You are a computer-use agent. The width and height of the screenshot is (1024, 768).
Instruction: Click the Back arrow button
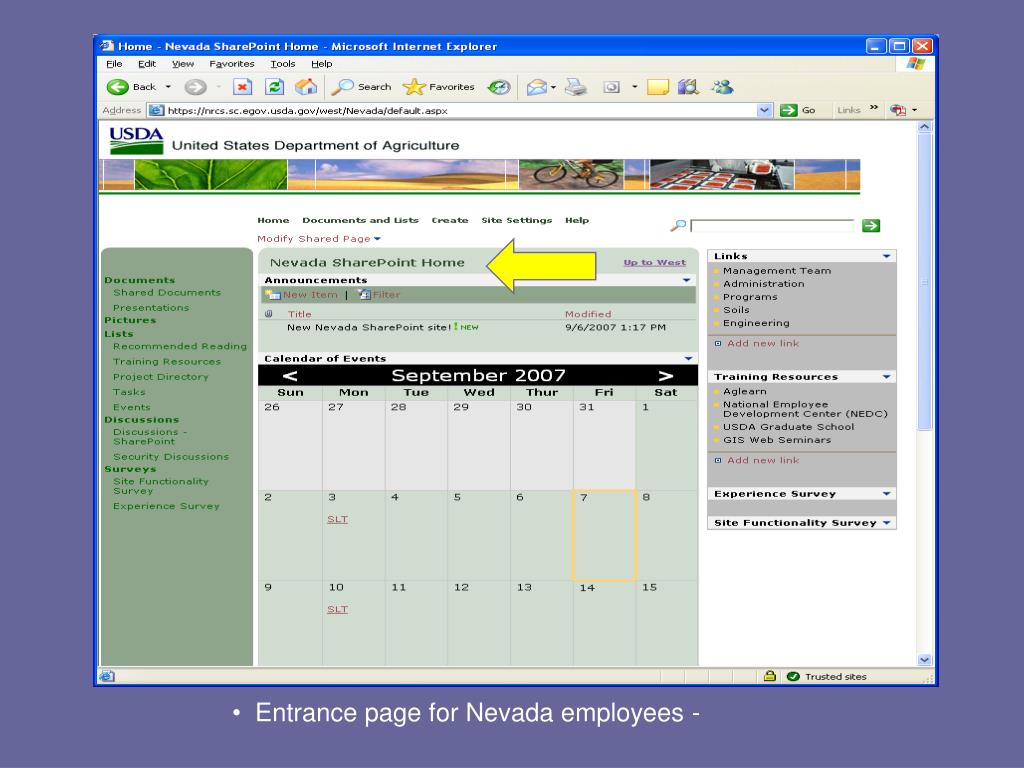click(x=118, y=87)
